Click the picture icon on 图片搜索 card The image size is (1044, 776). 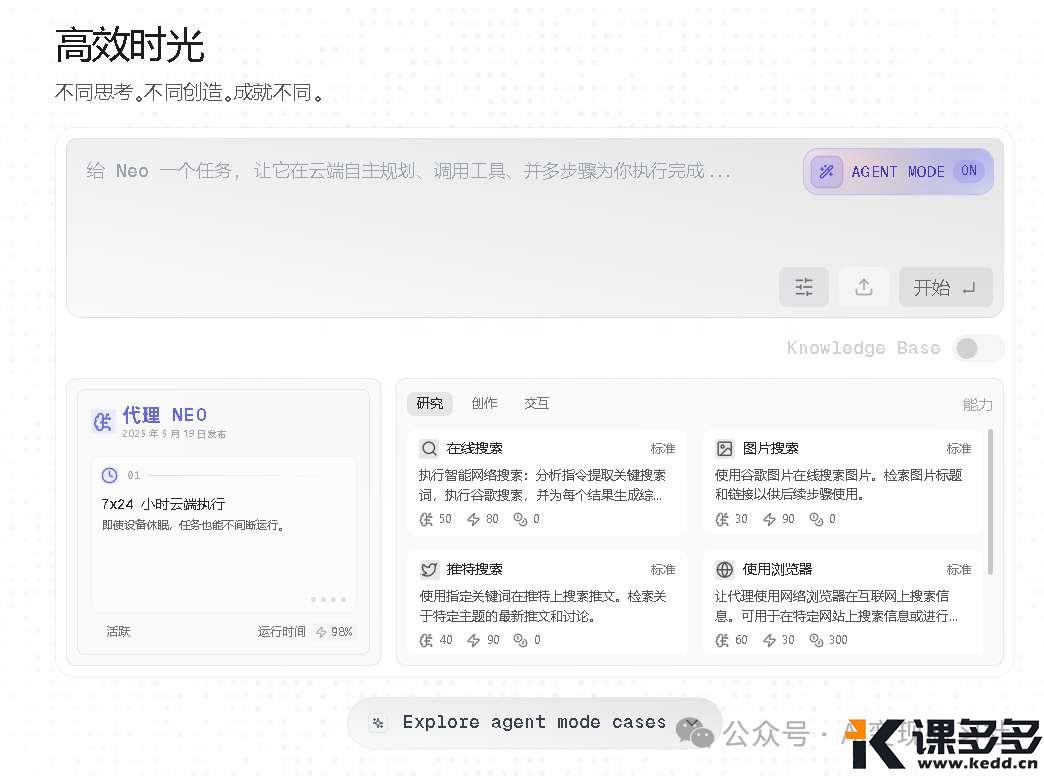point(724,448)
